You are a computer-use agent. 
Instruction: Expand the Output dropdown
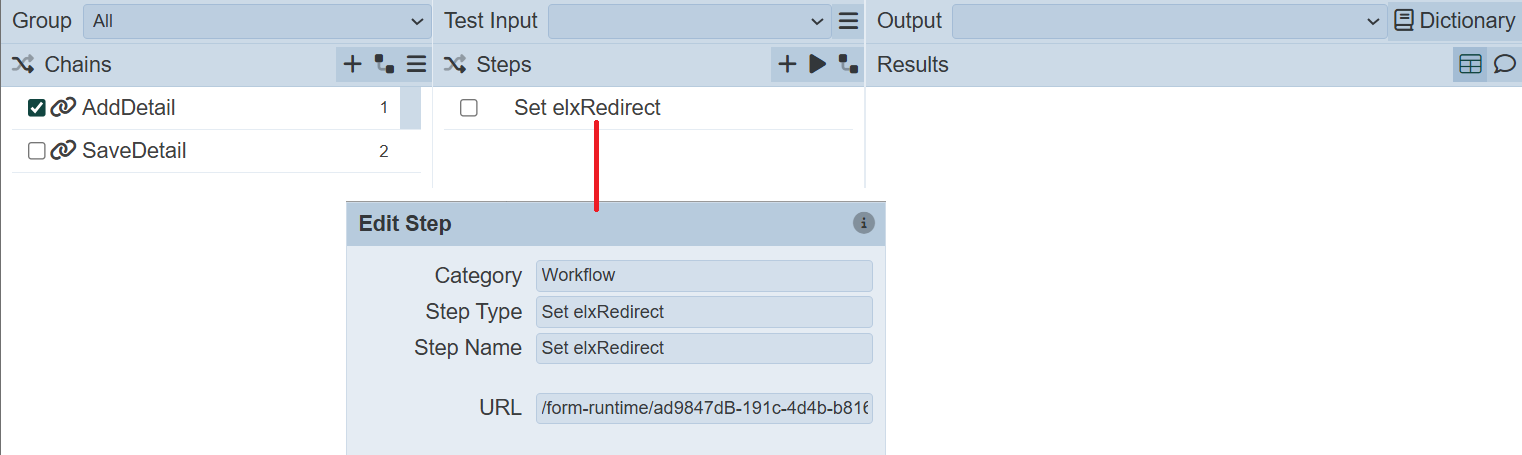(x=1167, y=21)
